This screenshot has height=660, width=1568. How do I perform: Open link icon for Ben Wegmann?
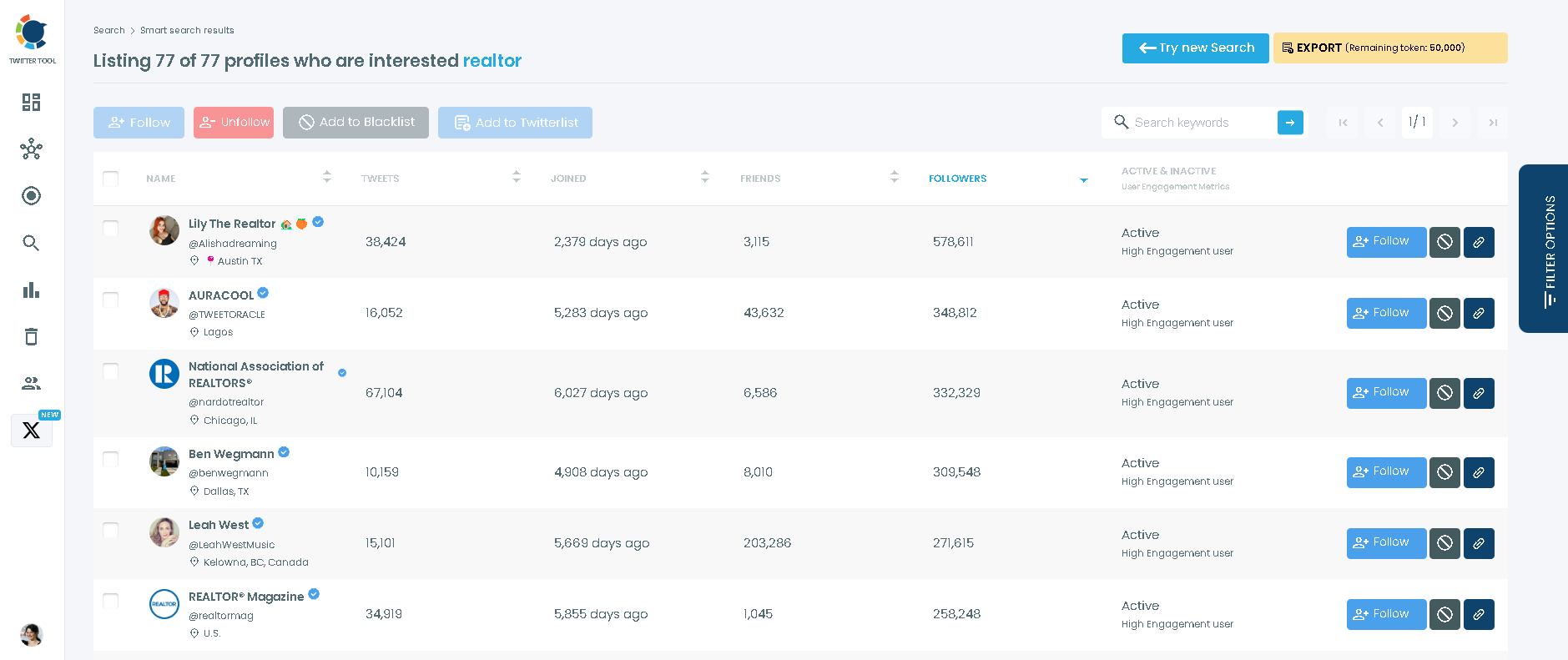click(x=1479, y=472)
